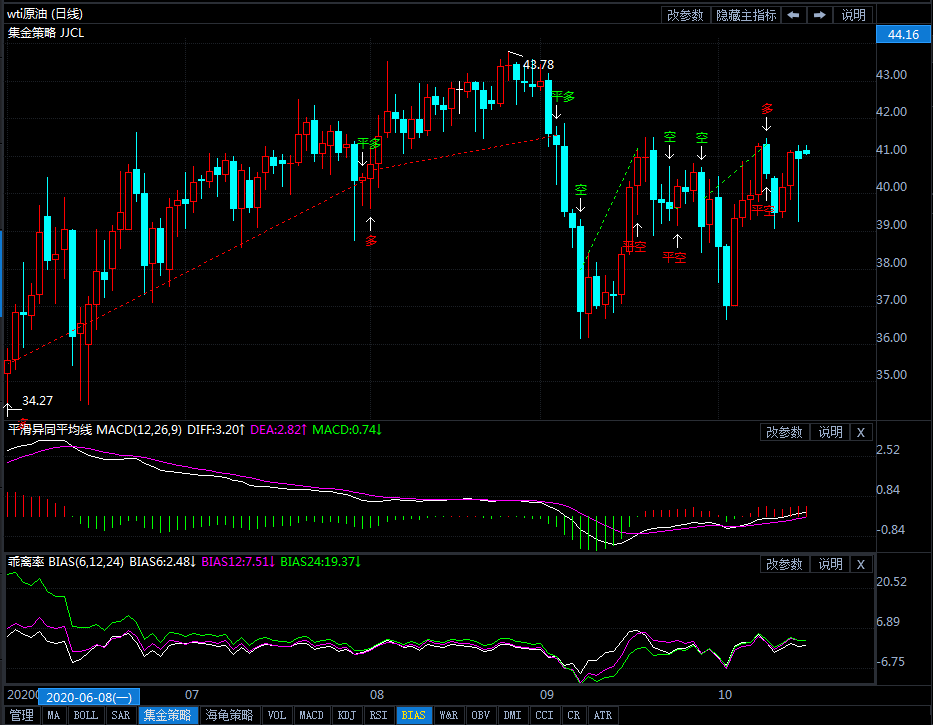Edit MACD parameters via 改参数

point(785,432)
